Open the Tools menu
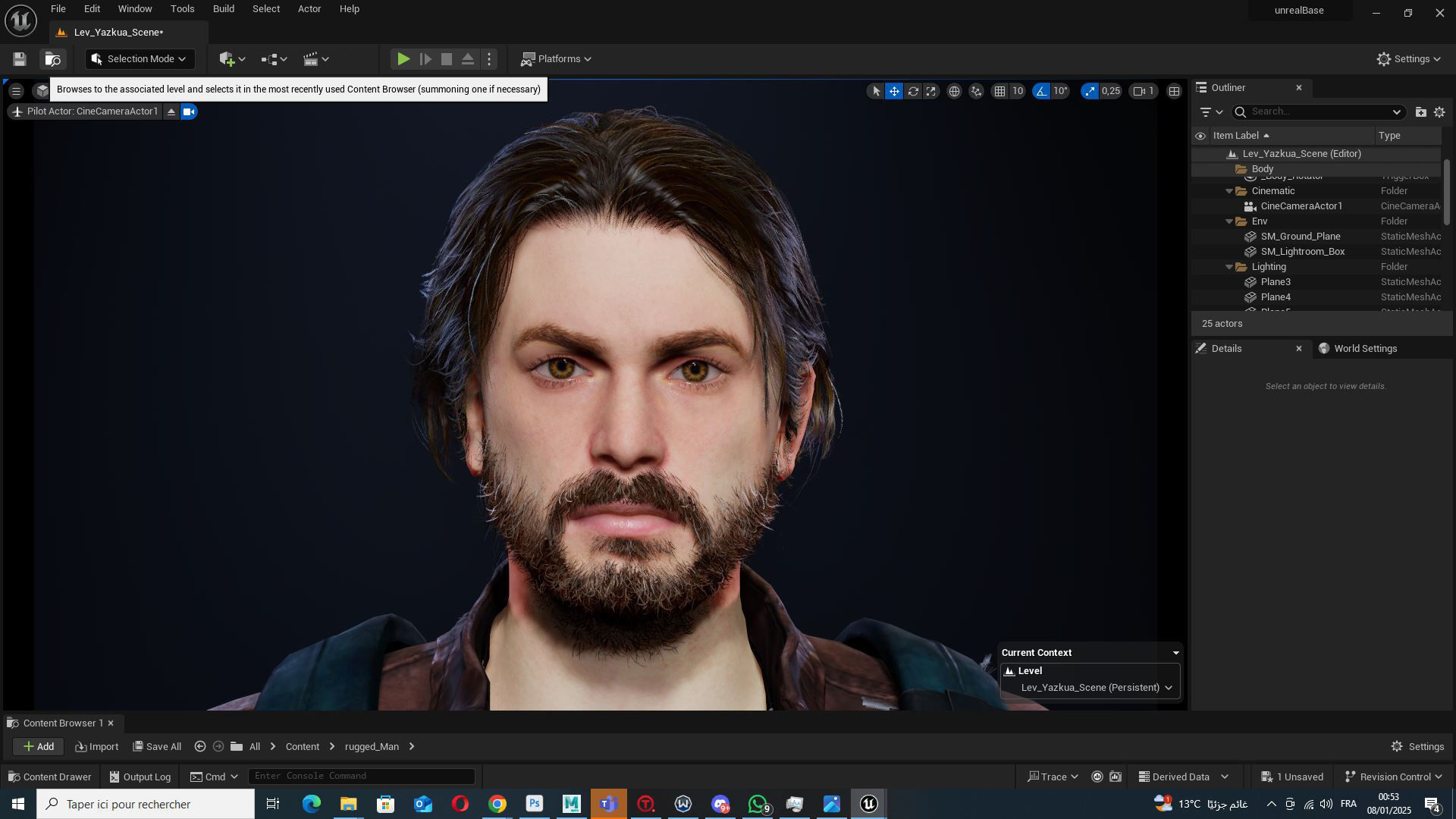Image resolution: width=1456 pixels, height=819 pixels. coord(182,9)
